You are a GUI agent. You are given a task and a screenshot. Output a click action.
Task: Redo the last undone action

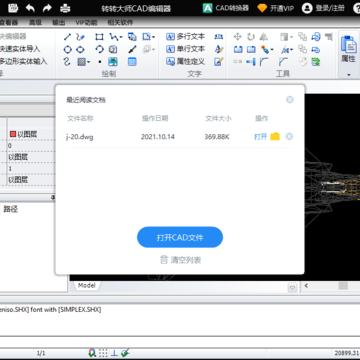[x=47, y=8]
